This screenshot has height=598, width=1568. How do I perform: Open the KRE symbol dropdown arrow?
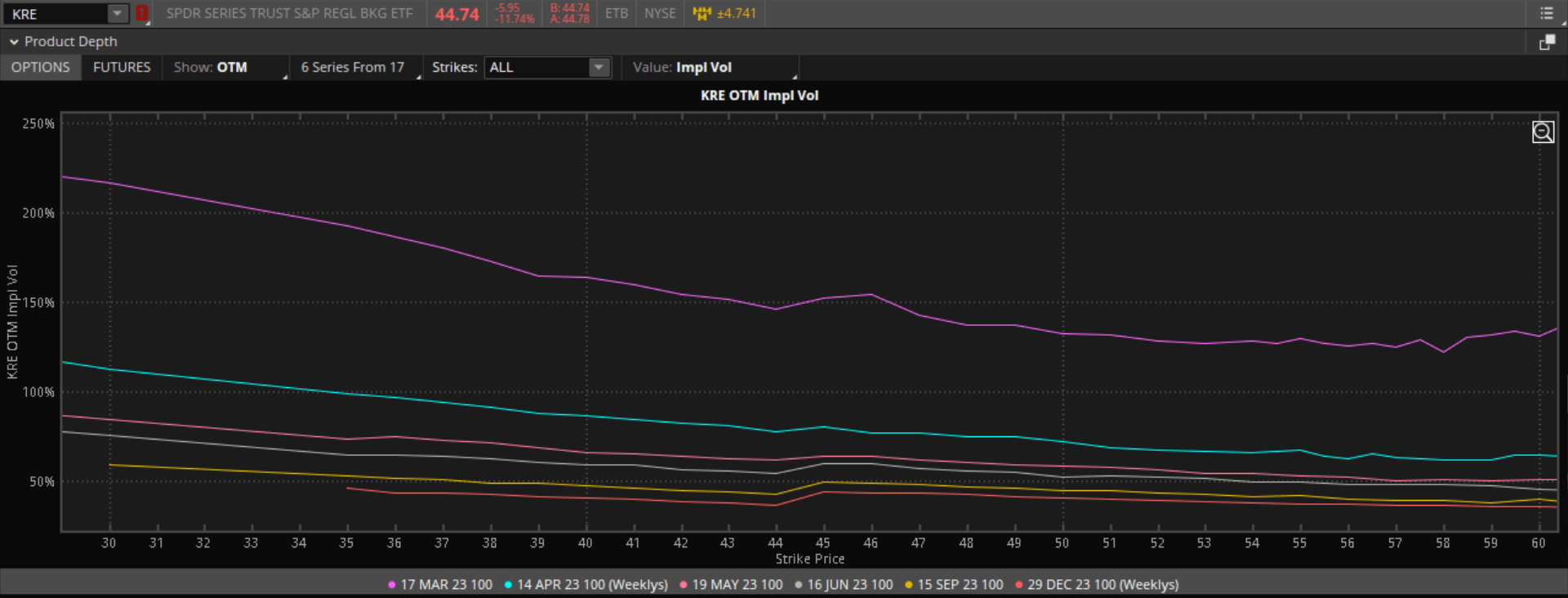pos(118,13)
